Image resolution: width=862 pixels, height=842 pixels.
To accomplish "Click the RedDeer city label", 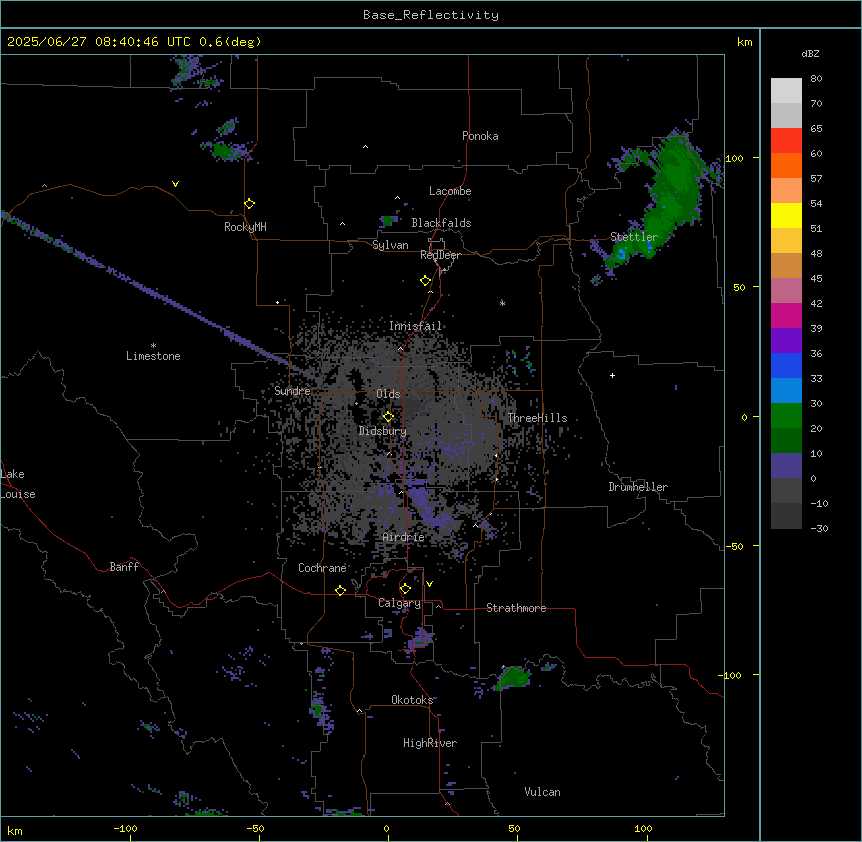I will (440, 255).
